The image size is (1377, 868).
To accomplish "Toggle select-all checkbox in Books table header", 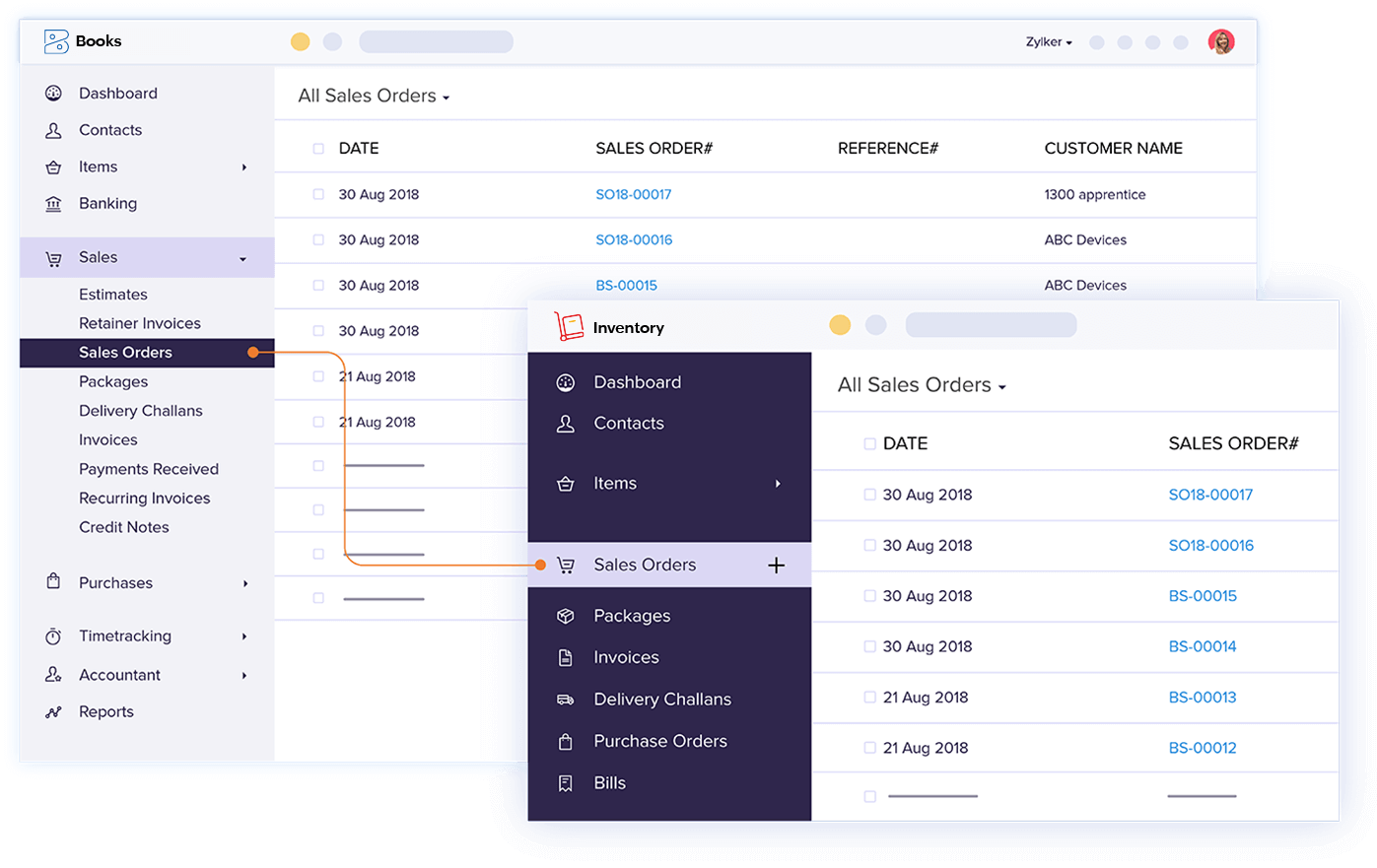I will pyautogui.click(x=318, y=149).
